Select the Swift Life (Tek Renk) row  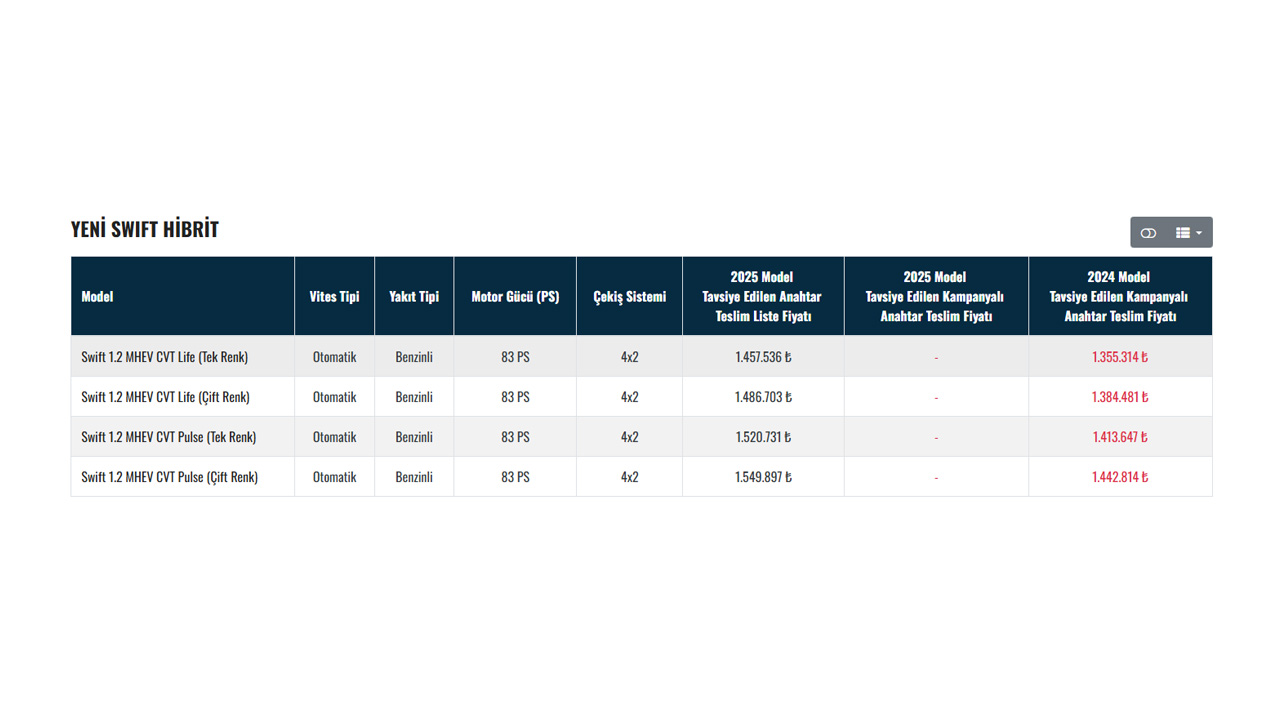(641, 356)
